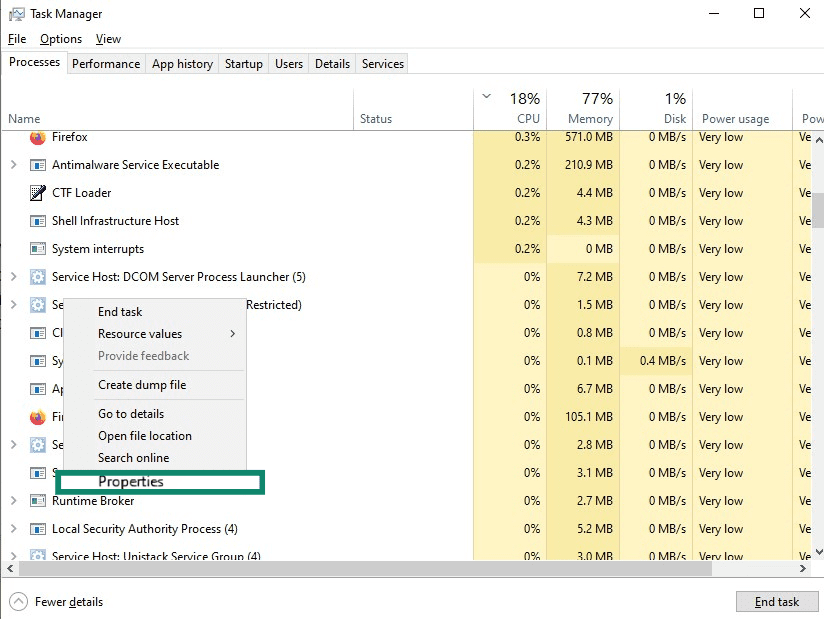Image resolution: width=824 pixels, height=619 pixels.
Task: Switch to the Performance tab
Action: [105, 63]
